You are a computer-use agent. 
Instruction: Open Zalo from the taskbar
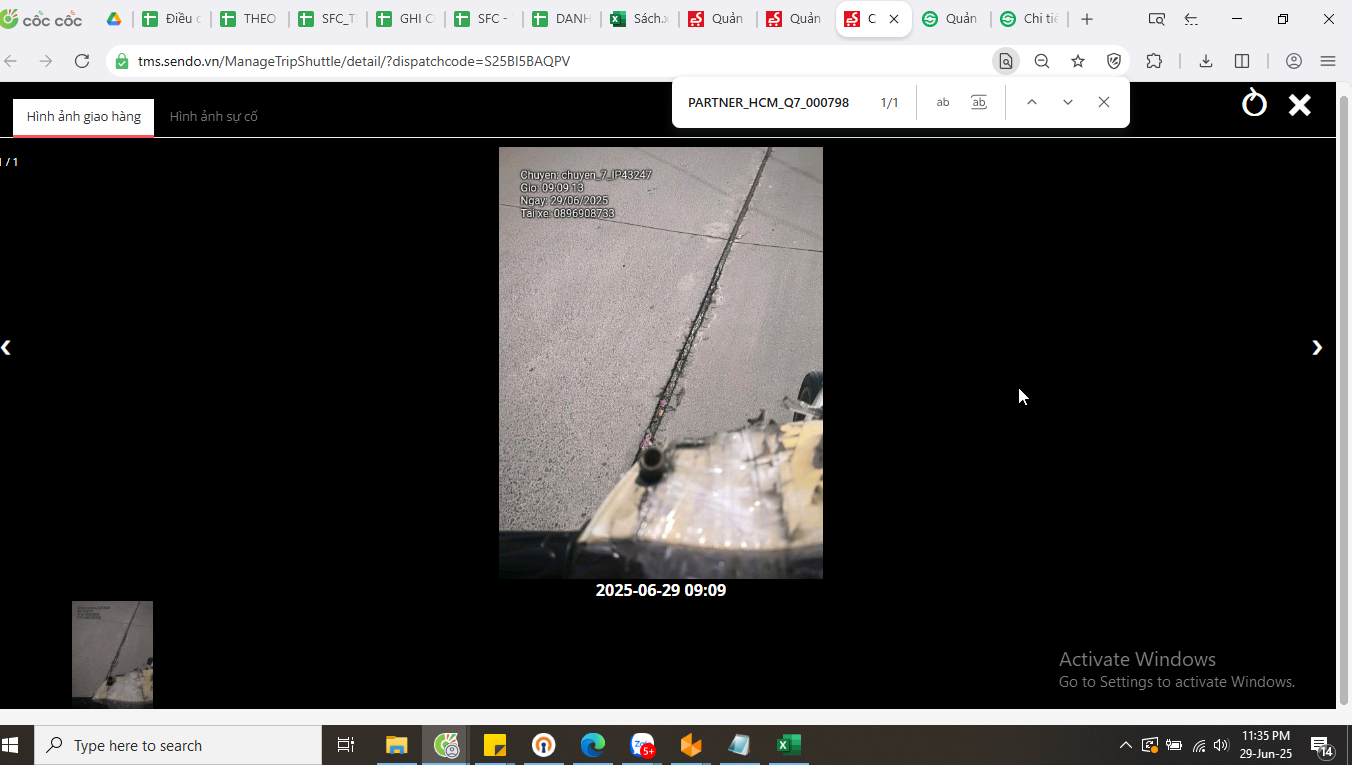click(642, 745)
